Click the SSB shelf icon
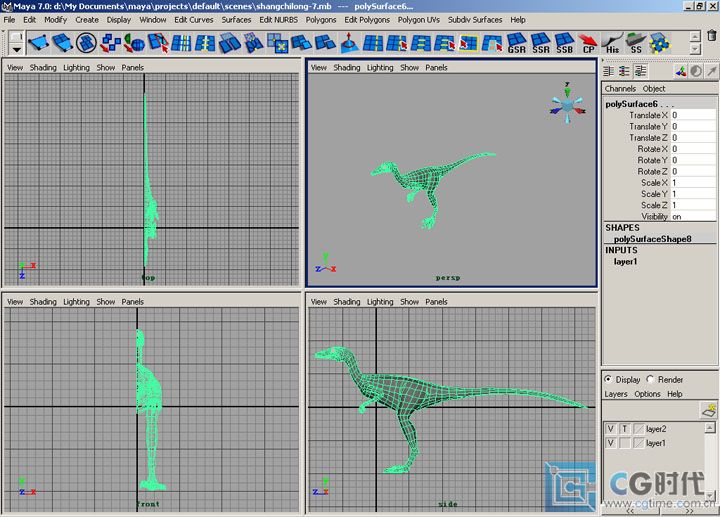The width and height of the screenshot is (720, 517). [x=564, y=43]
